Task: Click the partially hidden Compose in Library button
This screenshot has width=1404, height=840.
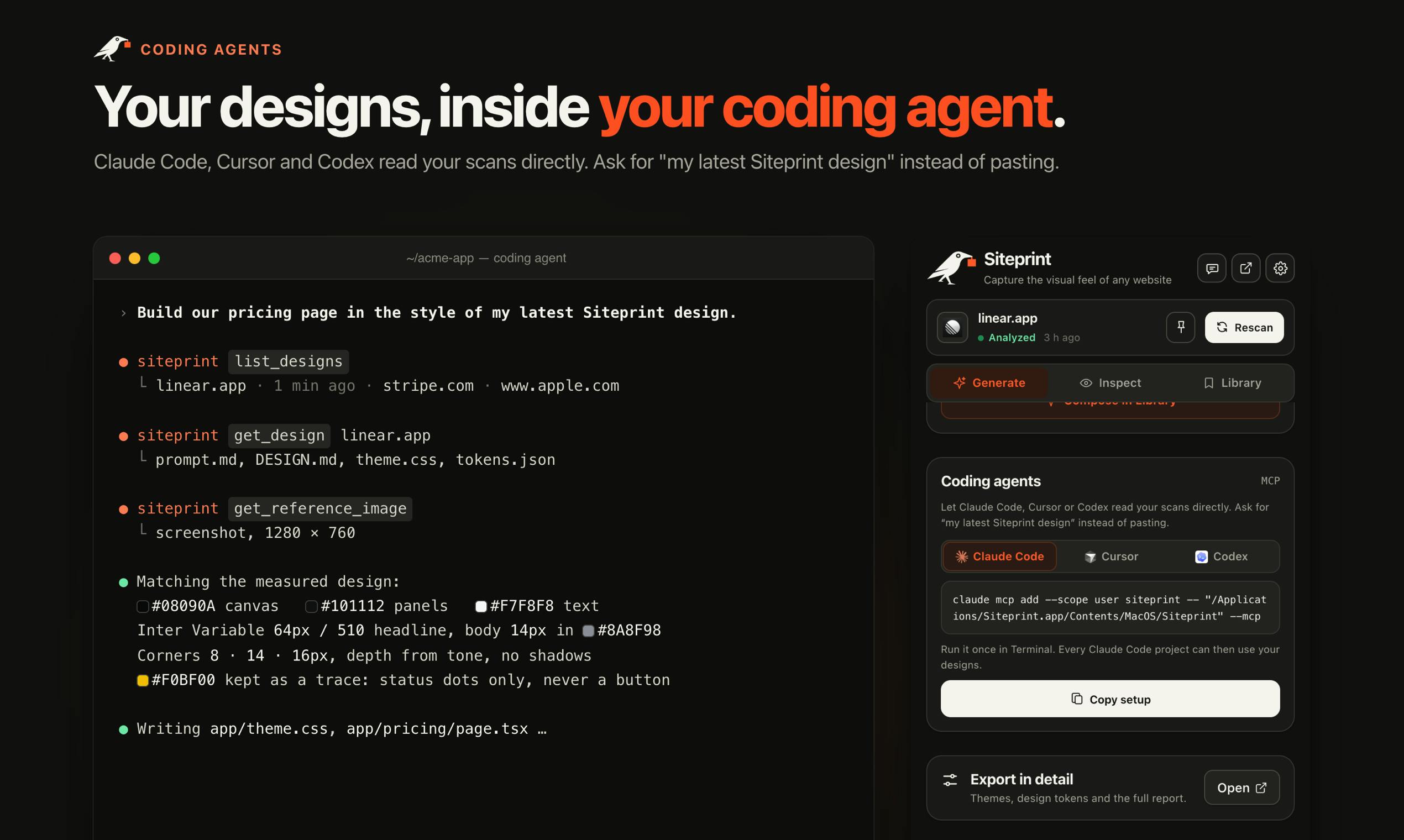Action: [1110, 410]
